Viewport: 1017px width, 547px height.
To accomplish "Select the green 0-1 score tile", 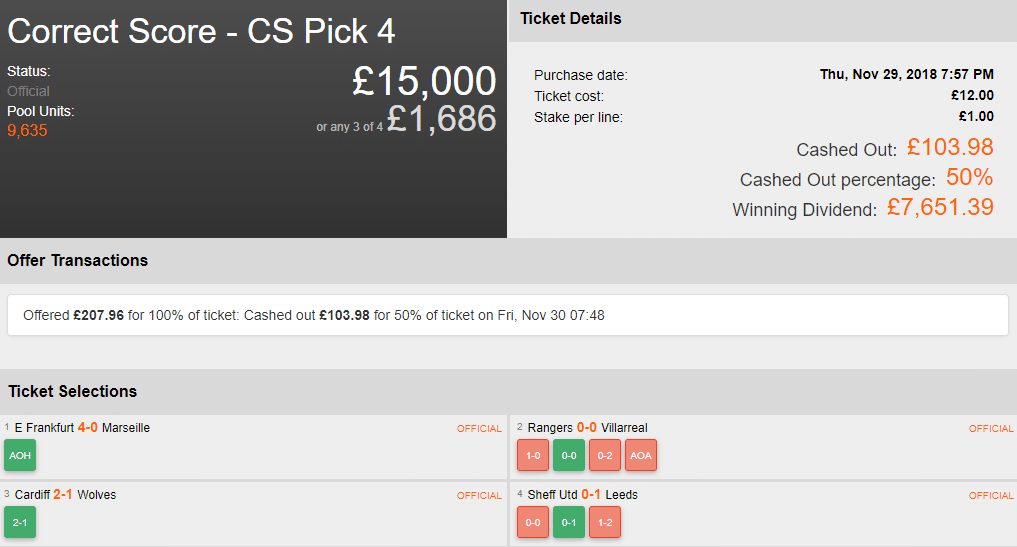I will 569,522.
